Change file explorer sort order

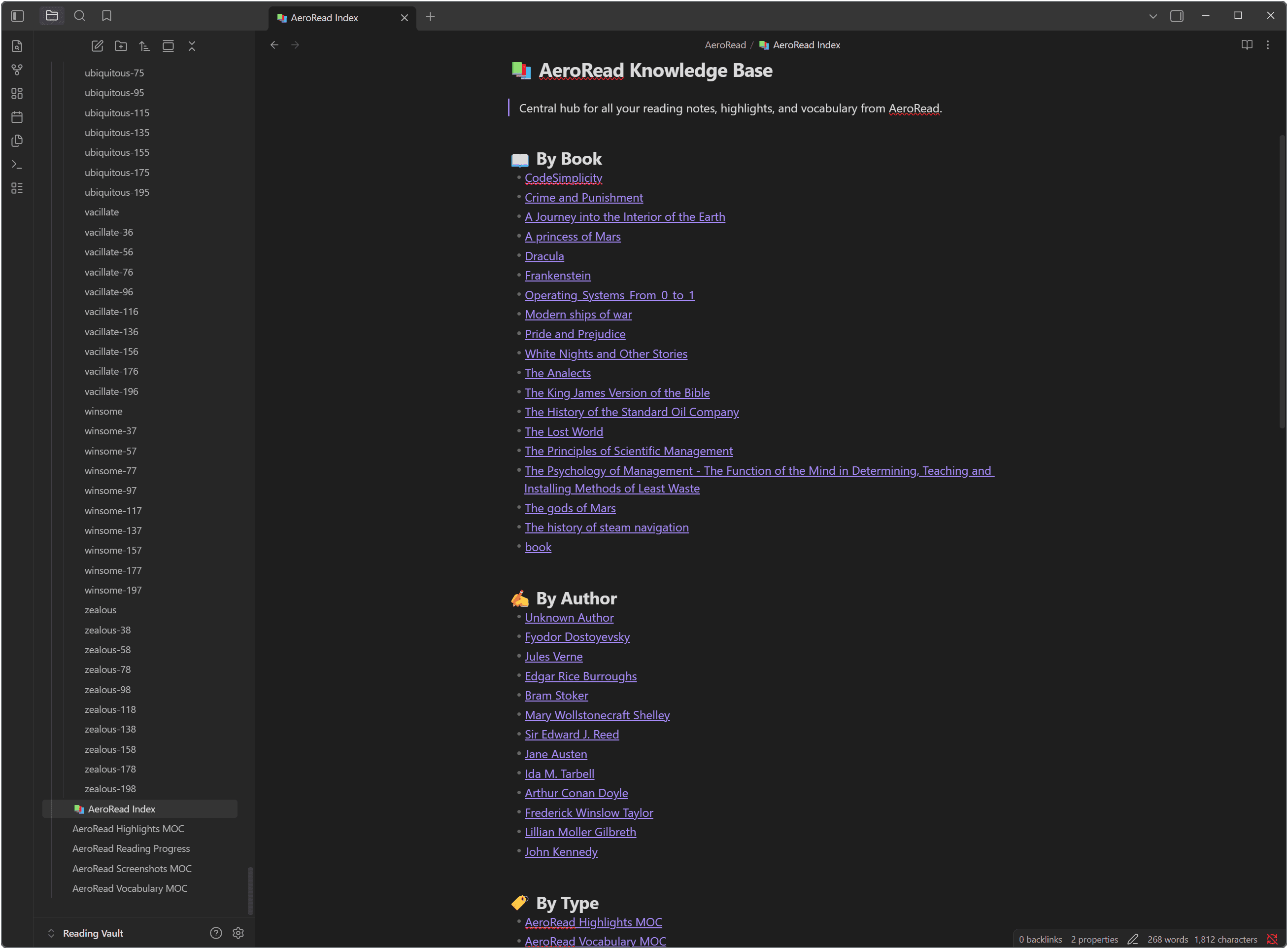pyautogui.click(x=144, y=46)
